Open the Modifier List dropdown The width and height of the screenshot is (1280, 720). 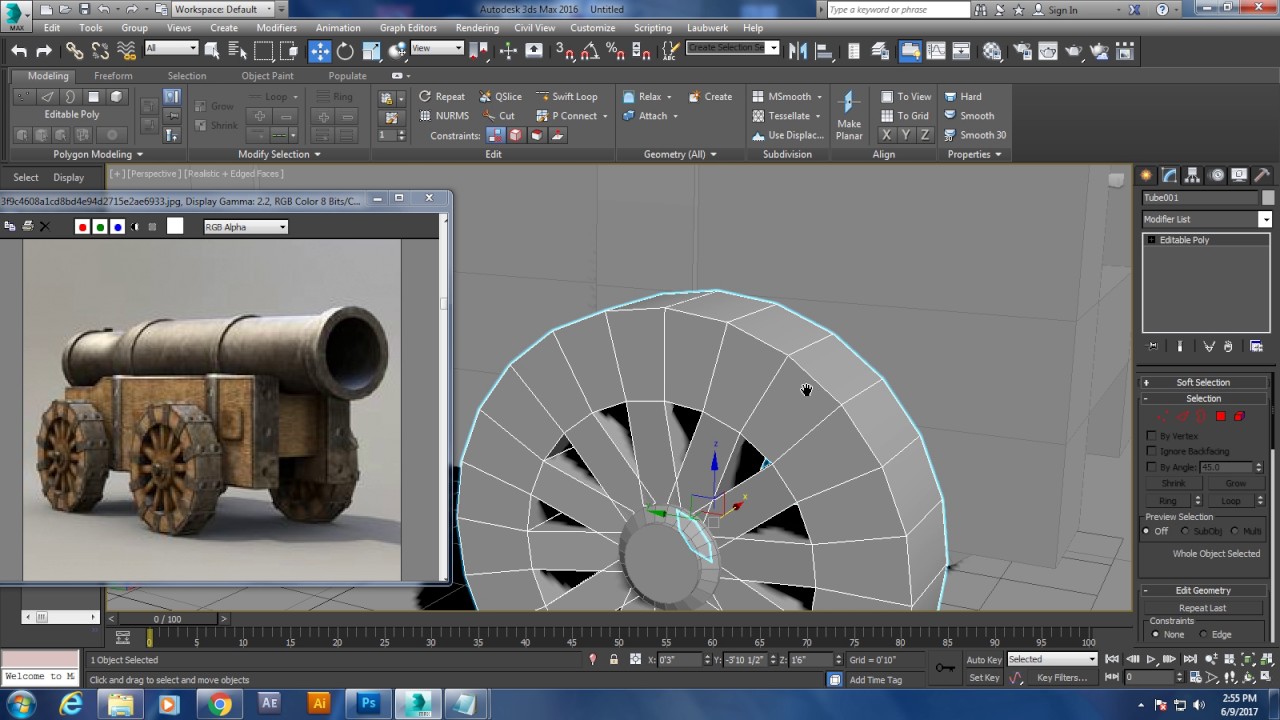[1207, 219]
